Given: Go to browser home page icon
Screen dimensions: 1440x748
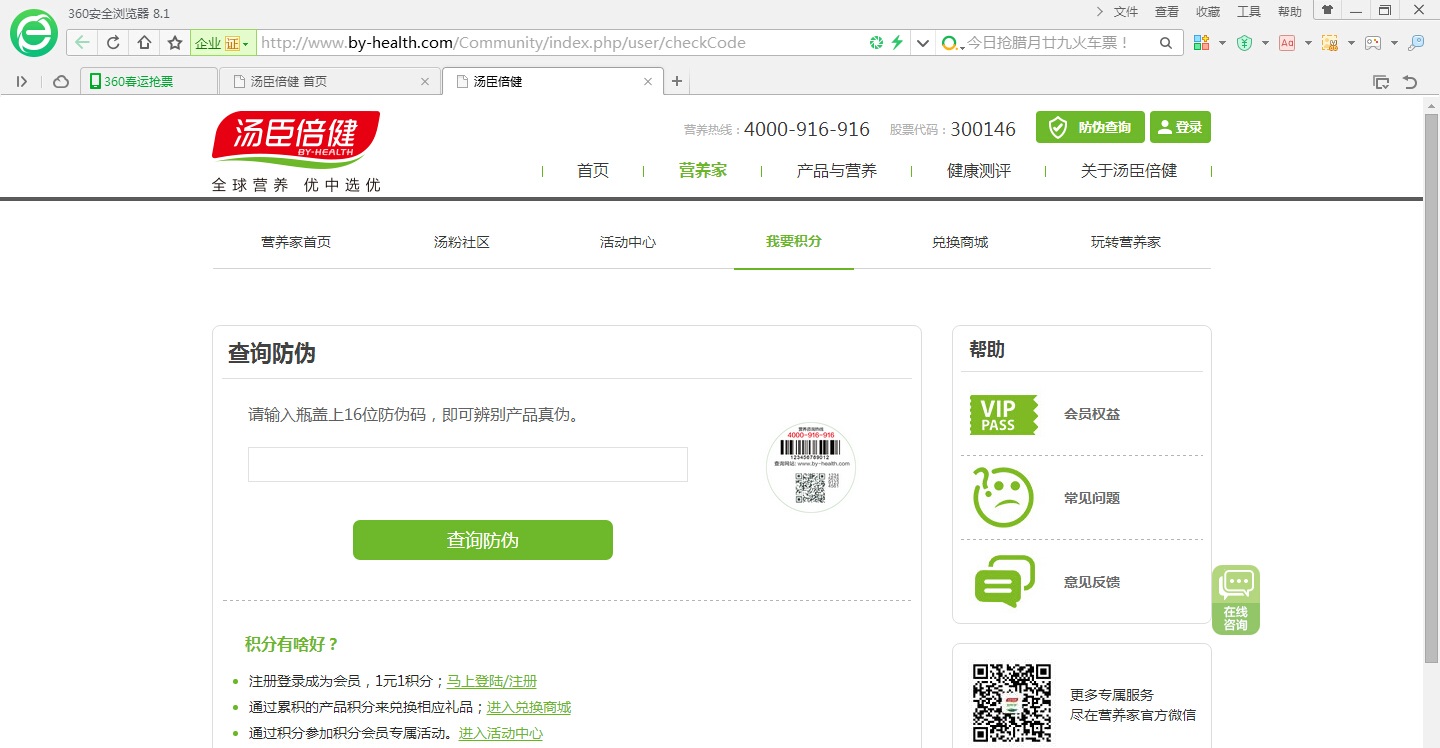Looking at the screenshot, I should (x=144, y=43).
